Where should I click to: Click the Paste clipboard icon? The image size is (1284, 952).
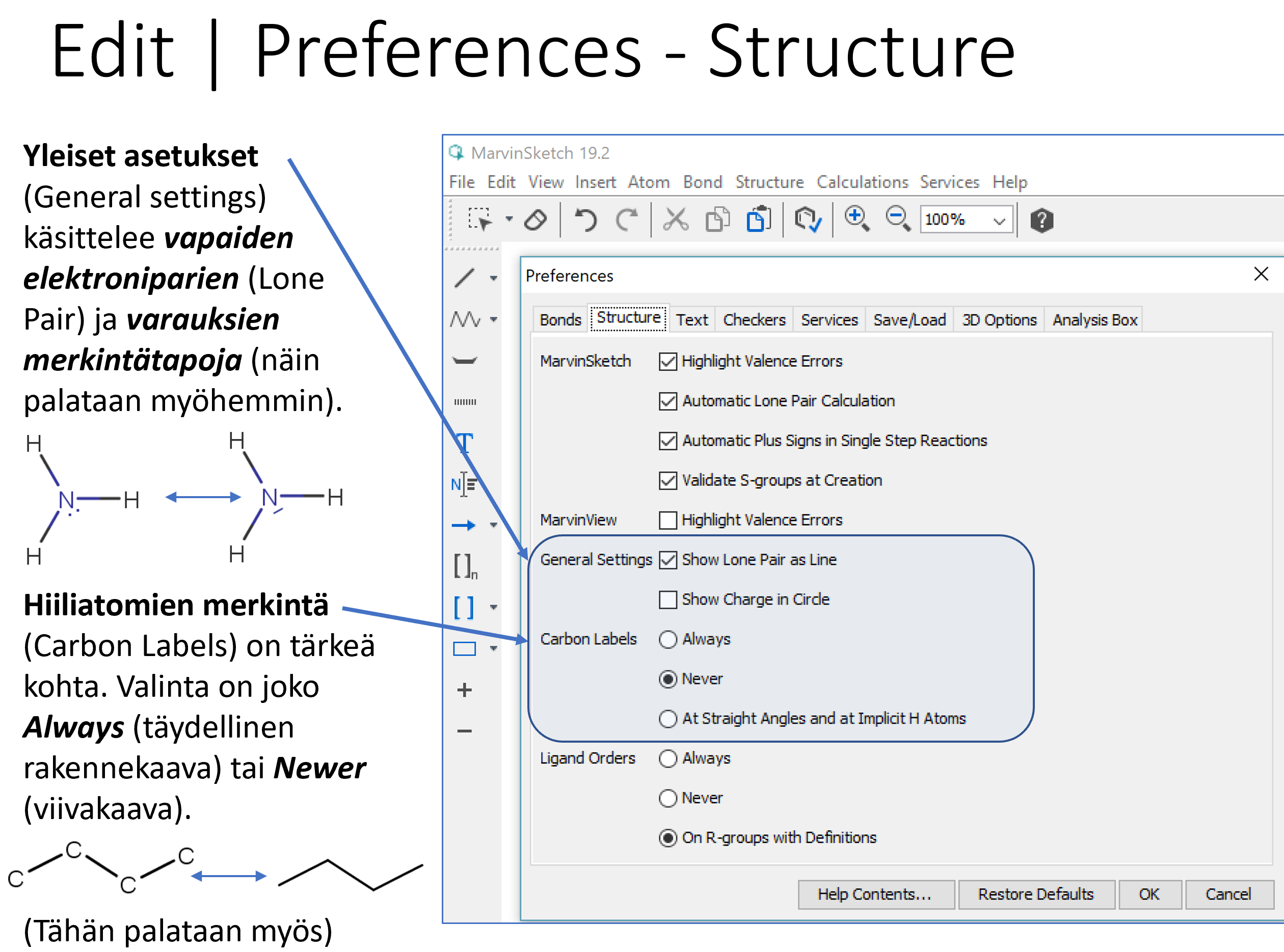tap(758, 220)
